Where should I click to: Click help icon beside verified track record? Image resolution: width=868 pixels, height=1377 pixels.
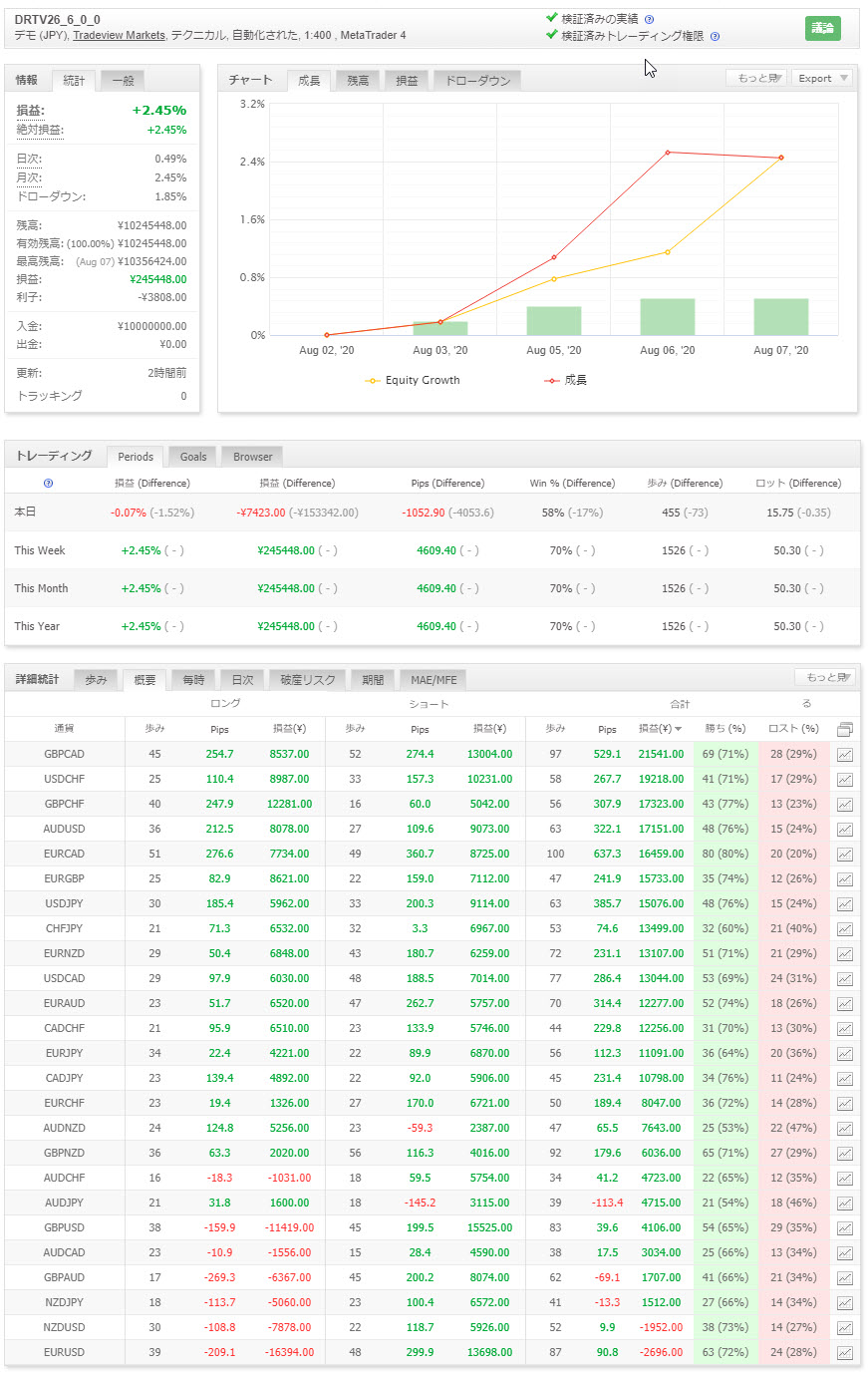tap(650, 19)
